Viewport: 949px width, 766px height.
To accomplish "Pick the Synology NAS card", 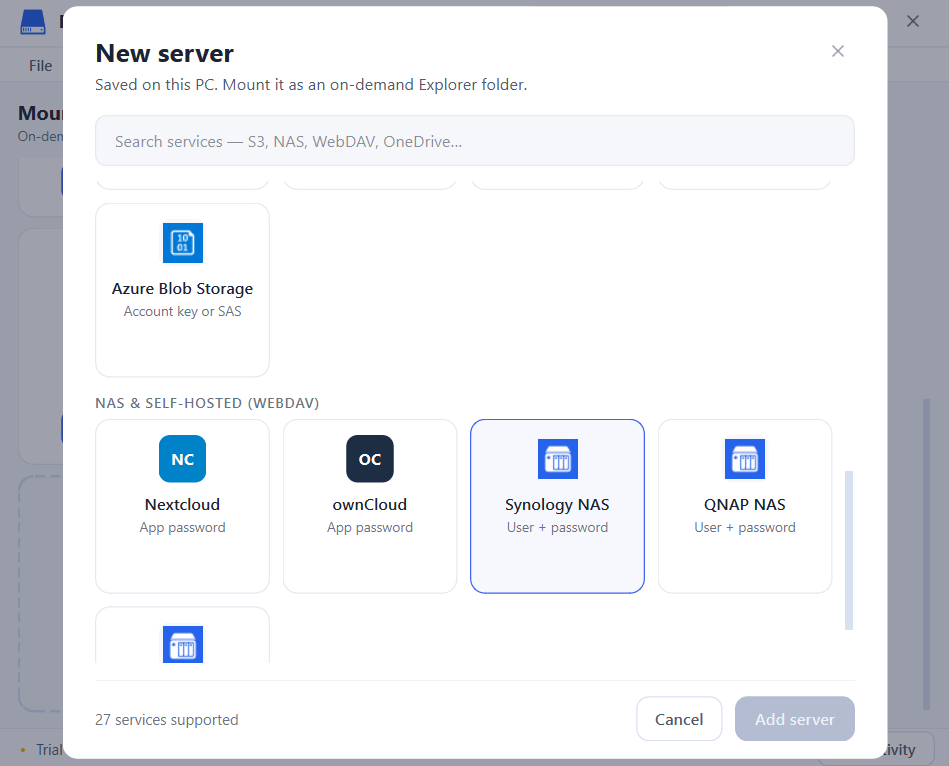I will [557, 506].
